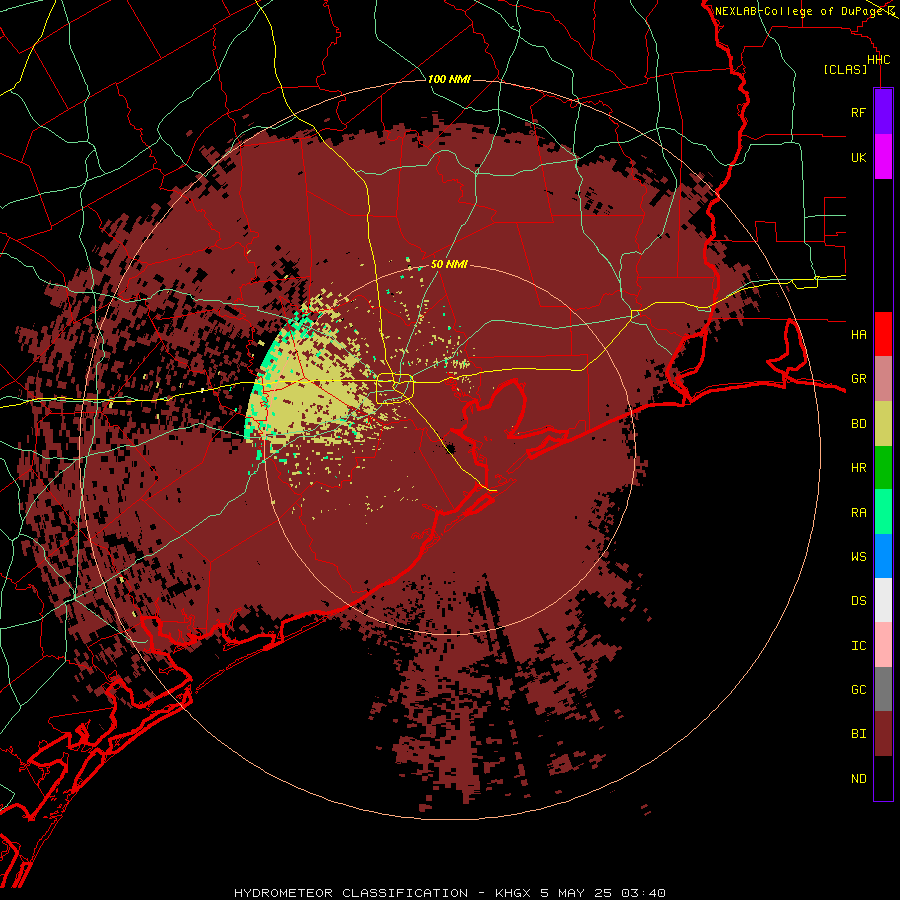Click the RA mint-green legend swatch

[883, 512]
